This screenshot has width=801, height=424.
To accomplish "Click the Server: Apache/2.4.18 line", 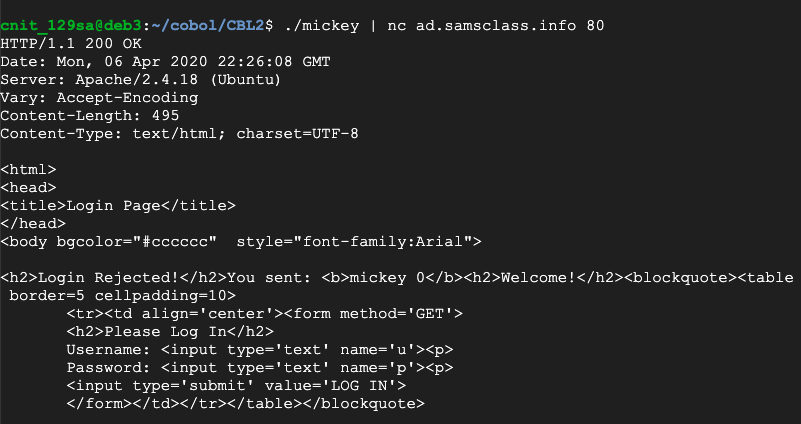I will coord(141,79).
